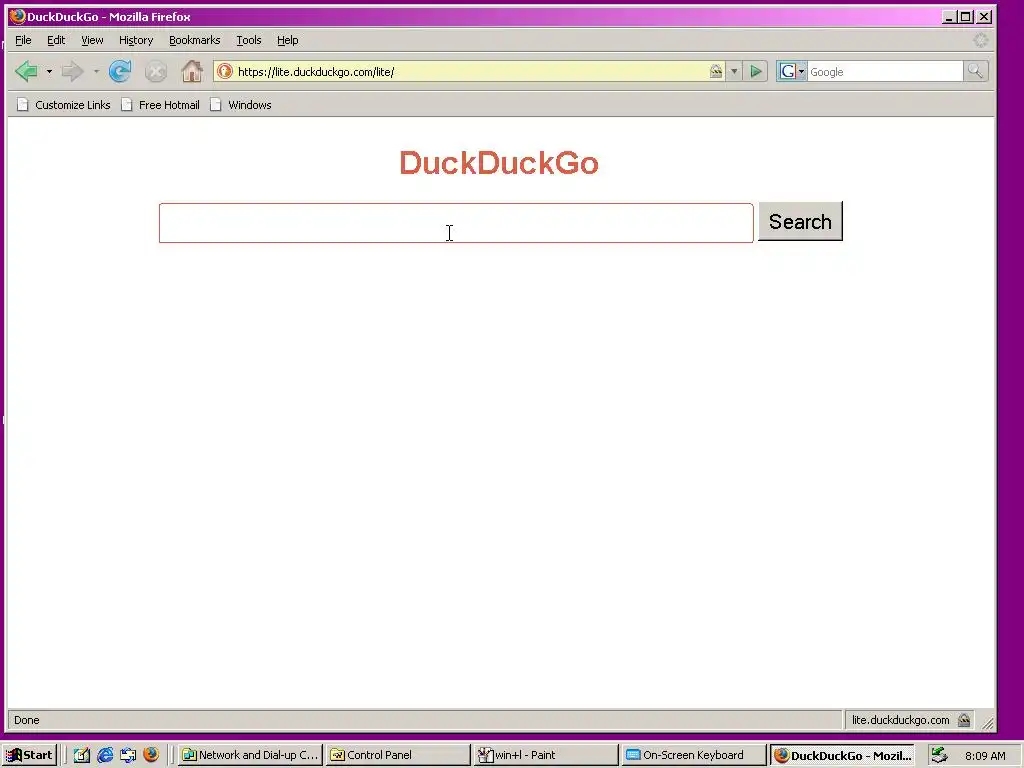Close the Firefox window
Screen dimensions: 1024x768
(984, 17)
